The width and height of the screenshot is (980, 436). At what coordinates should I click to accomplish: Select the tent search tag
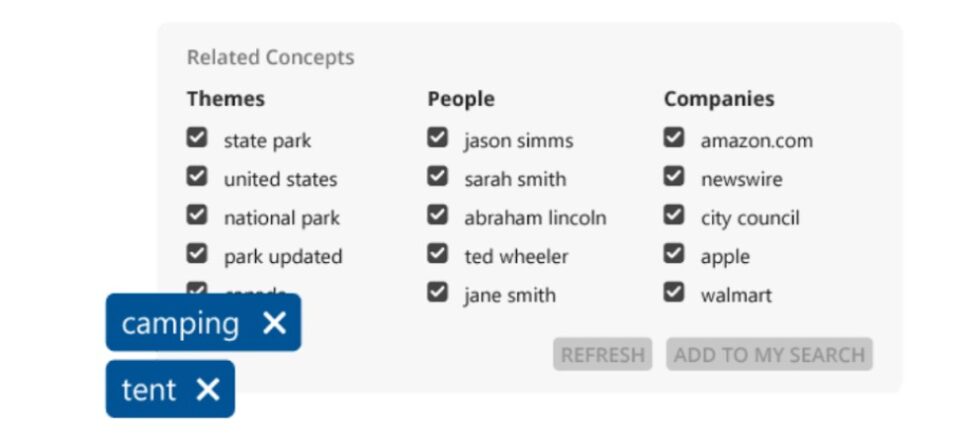(x=149, y=389)
